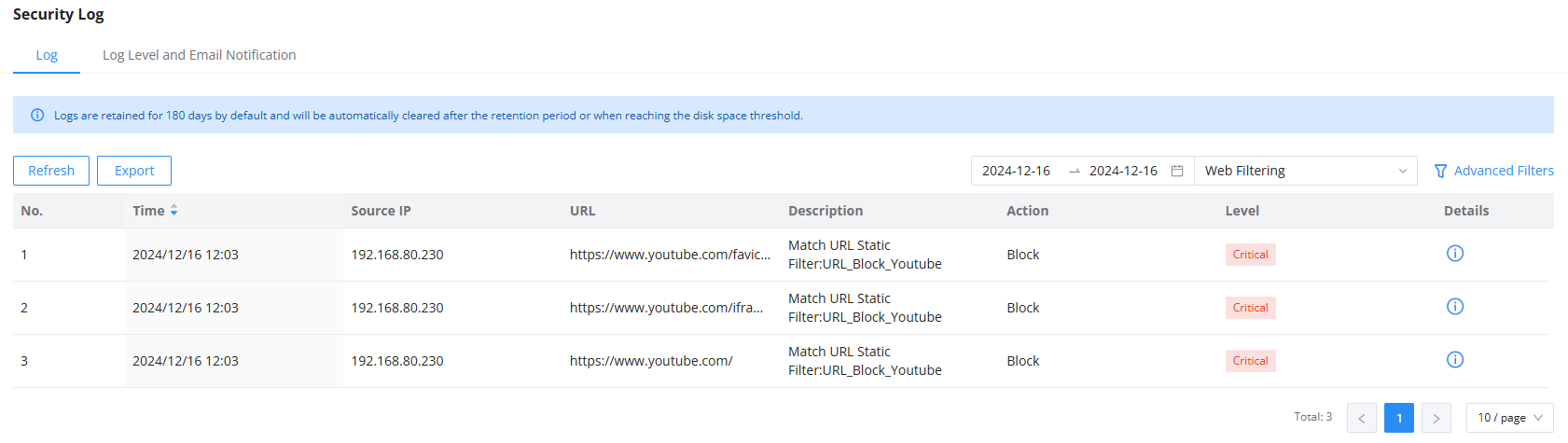Click the No. column header
The height and width of the screenshot is (443, 1568).
32,211
